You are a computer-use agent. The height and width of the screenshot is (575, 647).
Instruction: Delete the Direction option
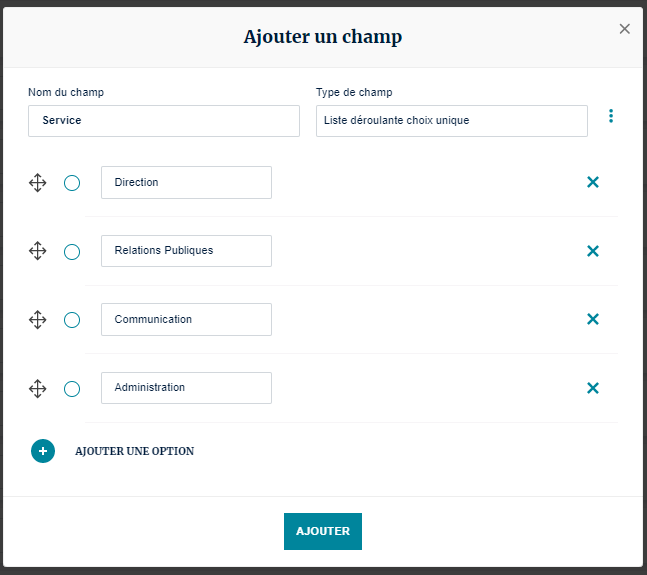pos(592,182)
